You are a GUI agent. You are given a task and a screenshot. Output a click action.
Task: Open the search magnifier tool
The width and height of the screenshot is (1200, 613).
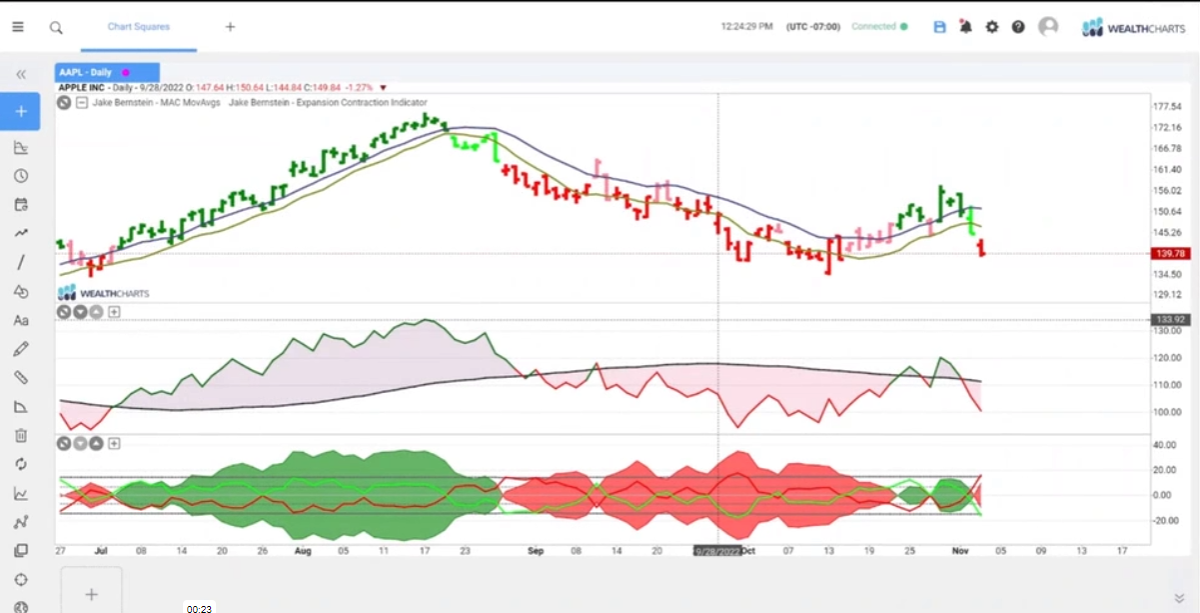(x=56, y=27)
